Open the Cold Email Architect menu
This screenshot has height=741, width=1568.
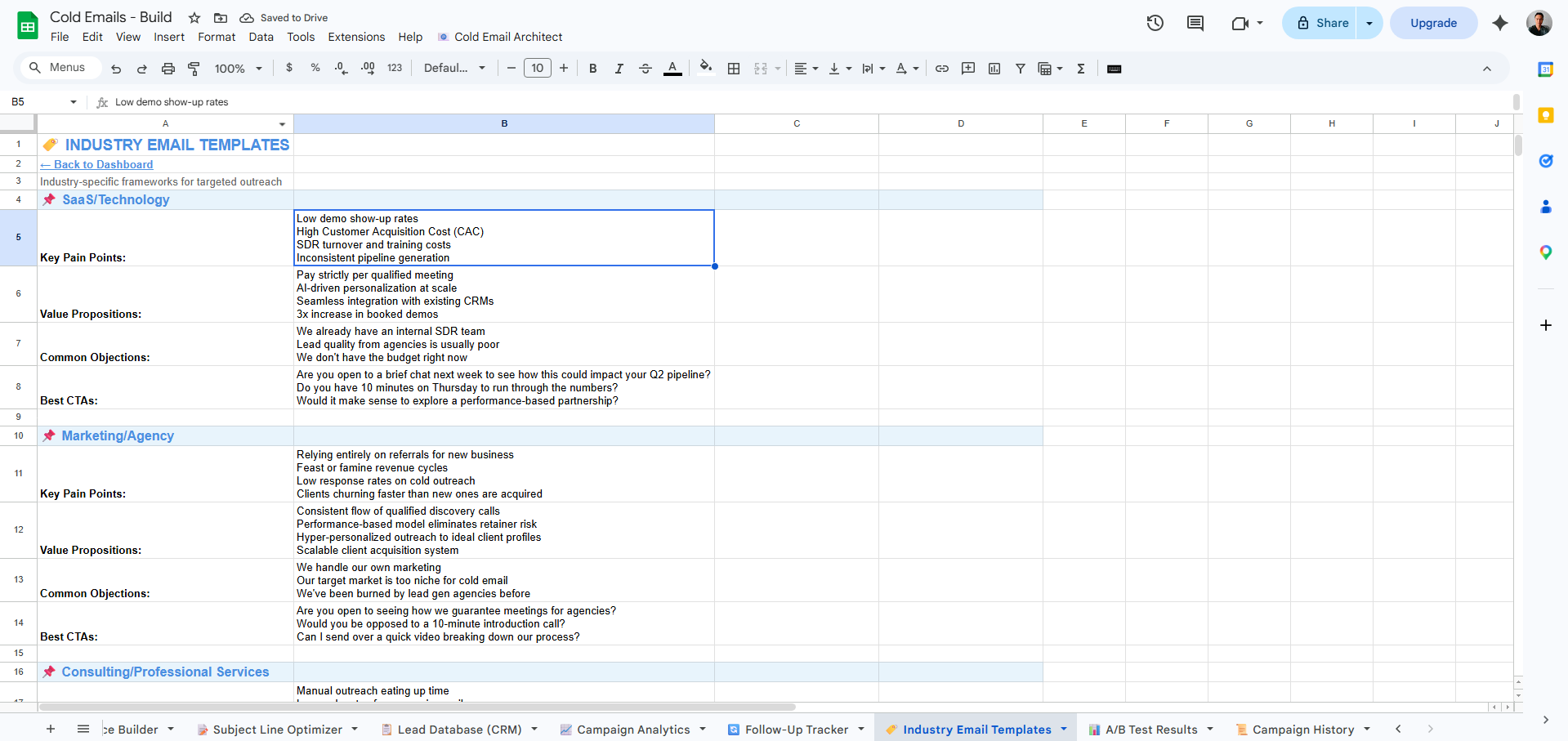coord(500,37)
